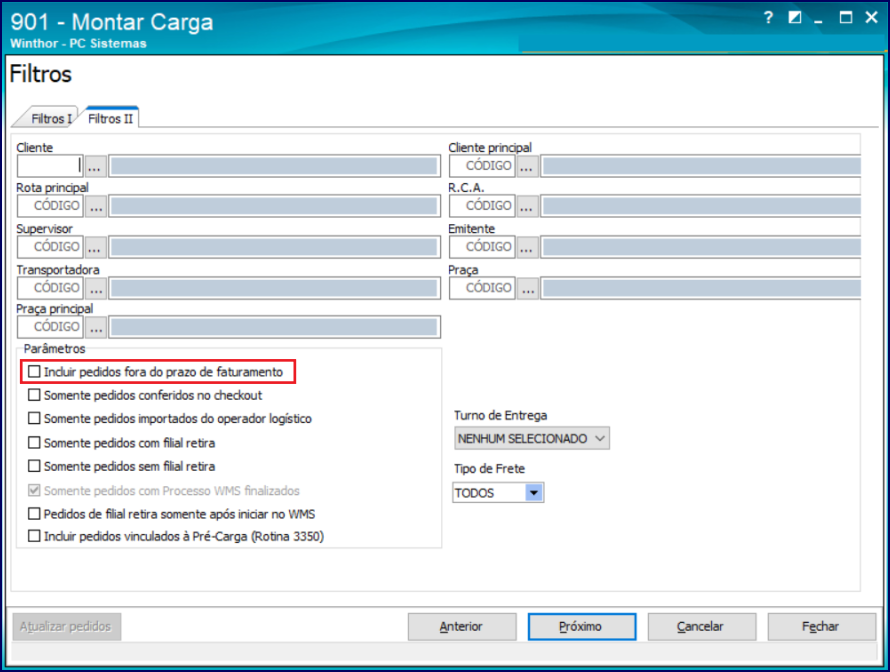Open Emitente lookup ellipsis button
Viewport: 890px width, 672px height.
527,247
